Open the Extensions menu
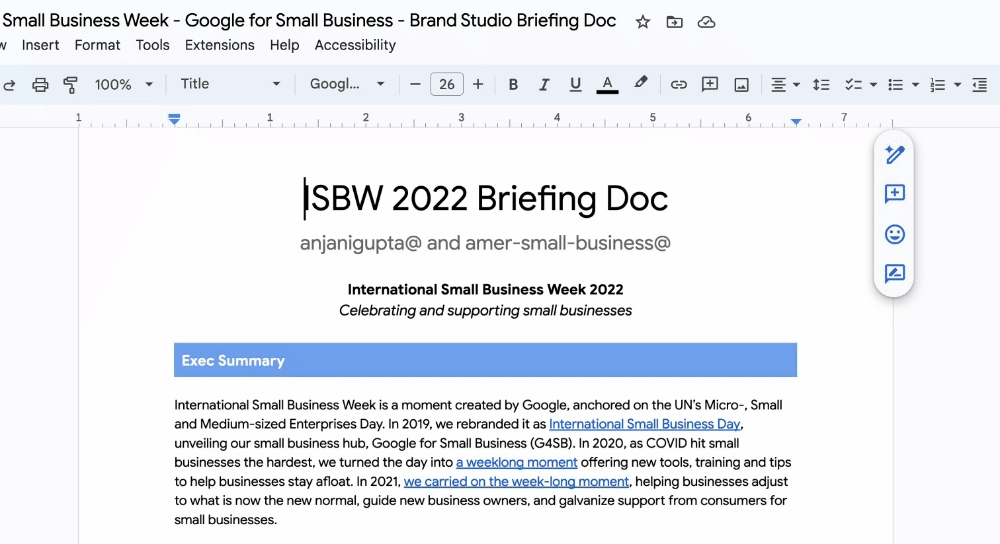This screenshot has width=1000, height=544. point(219,45)
